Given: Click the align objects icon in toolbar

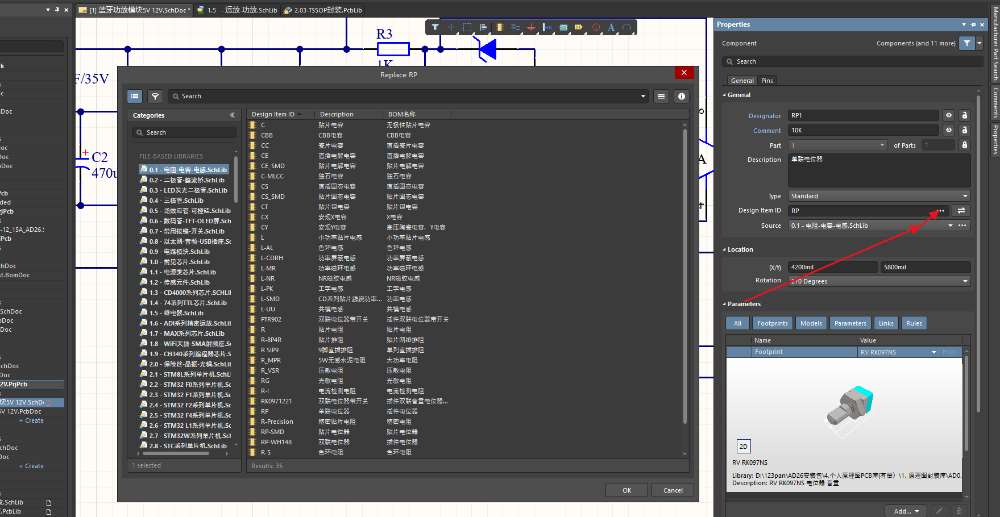Looking at the screenshot, I should (x=483, y=27).
